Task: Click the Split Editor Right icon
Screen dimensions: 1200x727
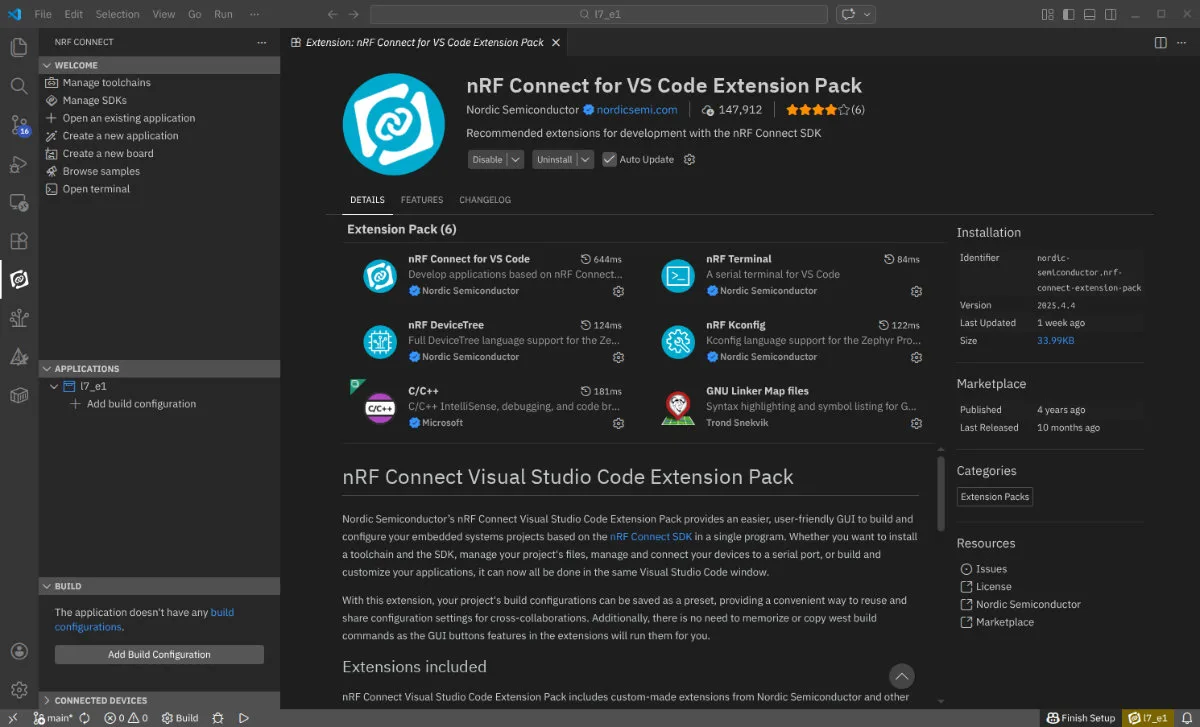Action: click(x=1160, y=43)
